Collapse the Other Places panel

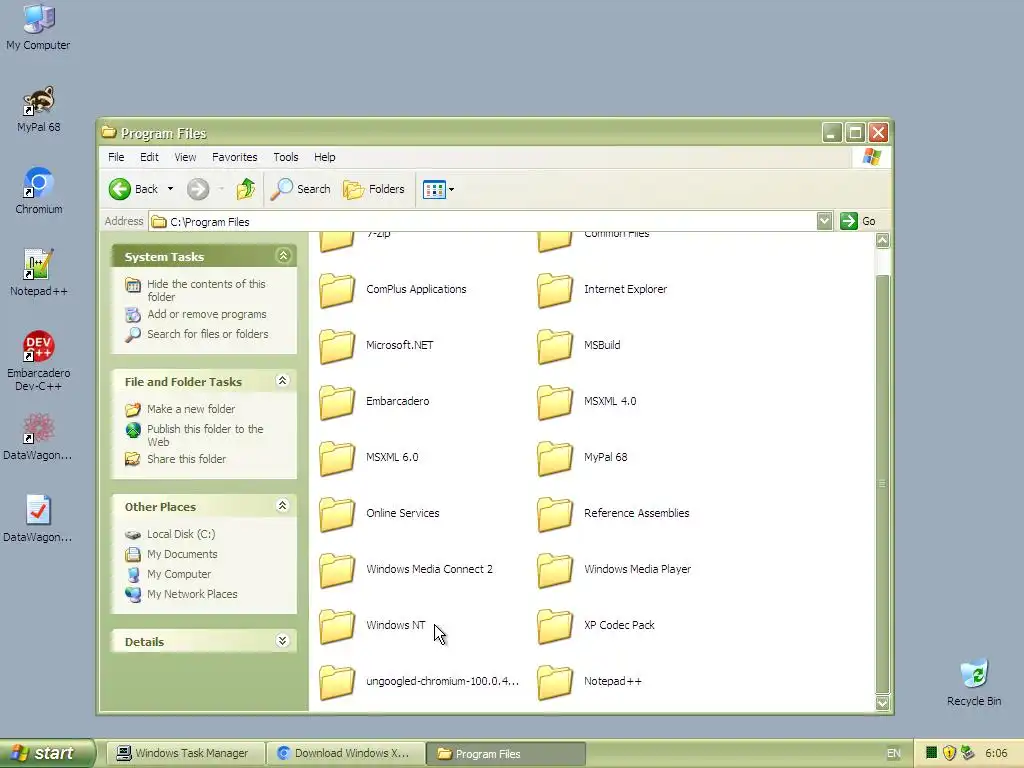282,505
